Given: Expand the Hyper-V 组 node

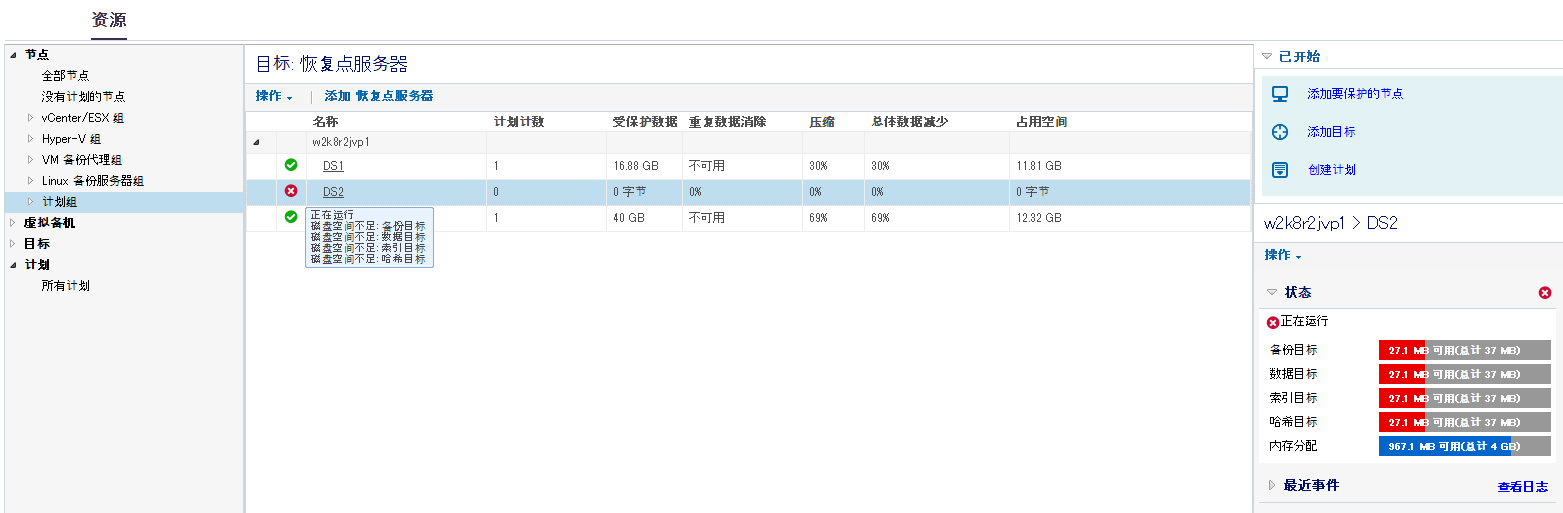Looking at the screenshot, I should tap(30, 139).
